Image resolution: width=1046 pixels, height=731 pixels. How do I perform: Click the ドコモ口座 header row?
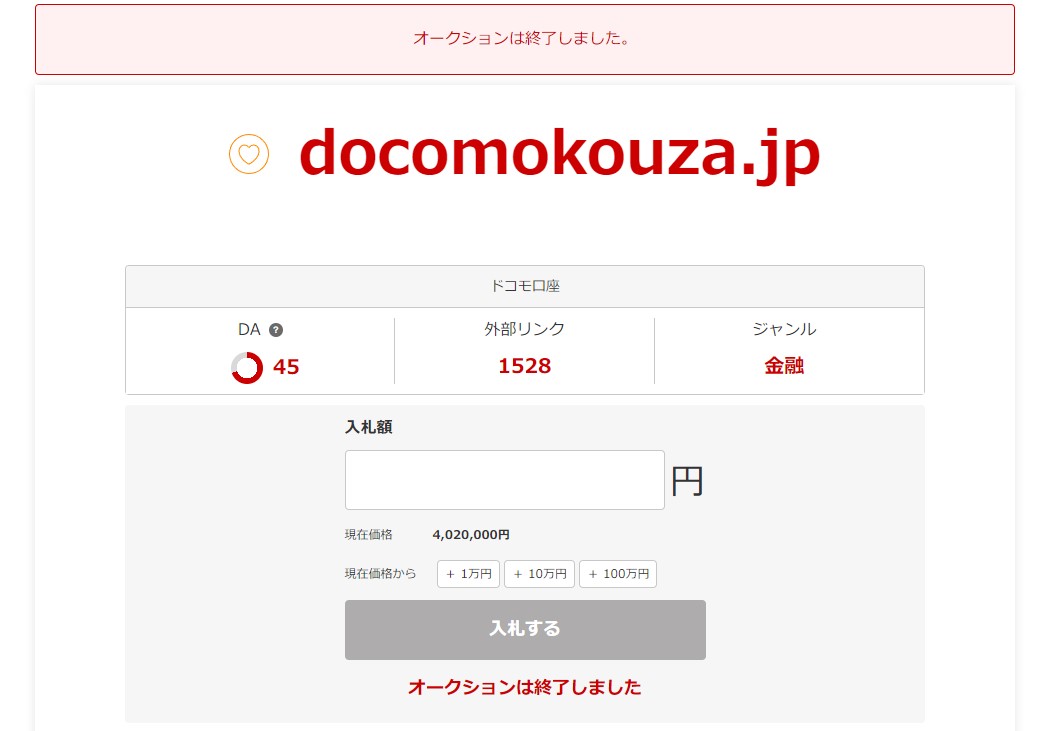tap(525, 286)
